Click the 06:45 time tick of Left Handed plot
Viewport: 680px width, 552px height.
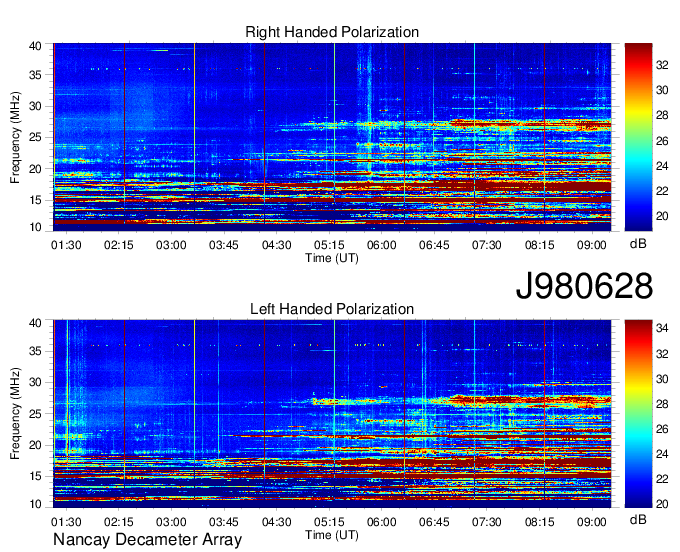click(x=434, y=522)
